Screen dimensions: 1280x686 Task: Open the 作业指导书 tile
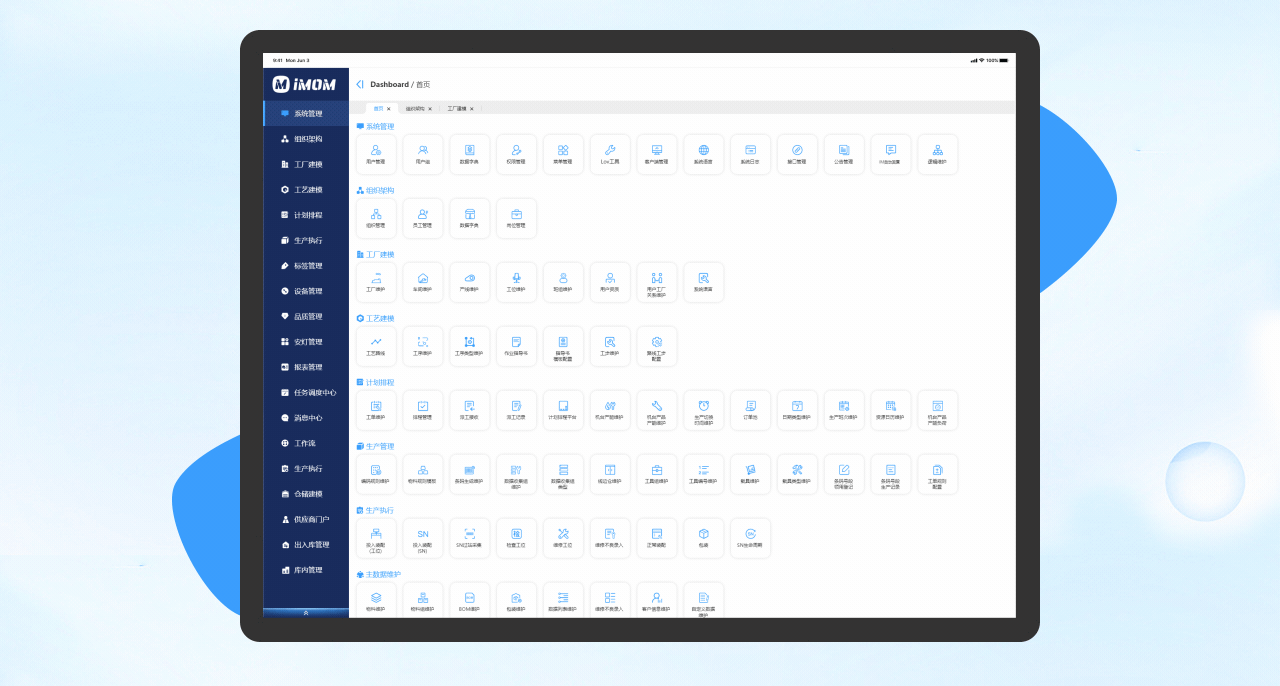click(x=517, y=346)
